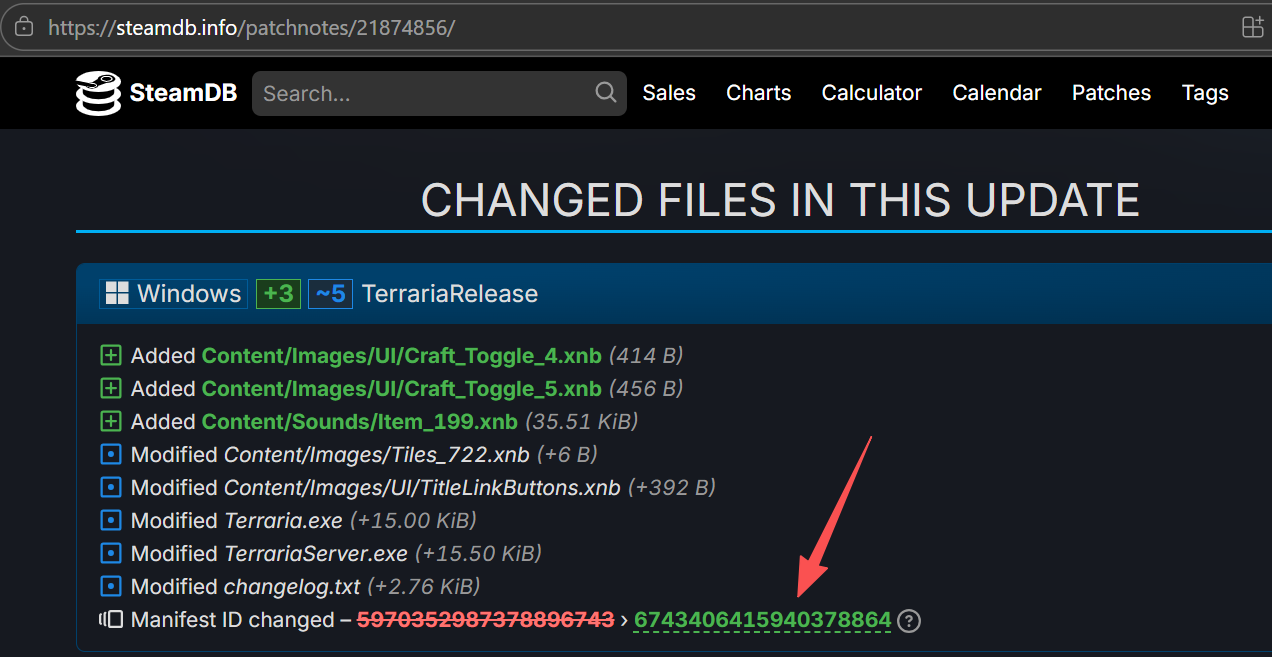The height and width of the screenshot is (657, 1272).
Task: Click the SteamDB logo icon
Action: pyautogui.click(x=98, y=93)
